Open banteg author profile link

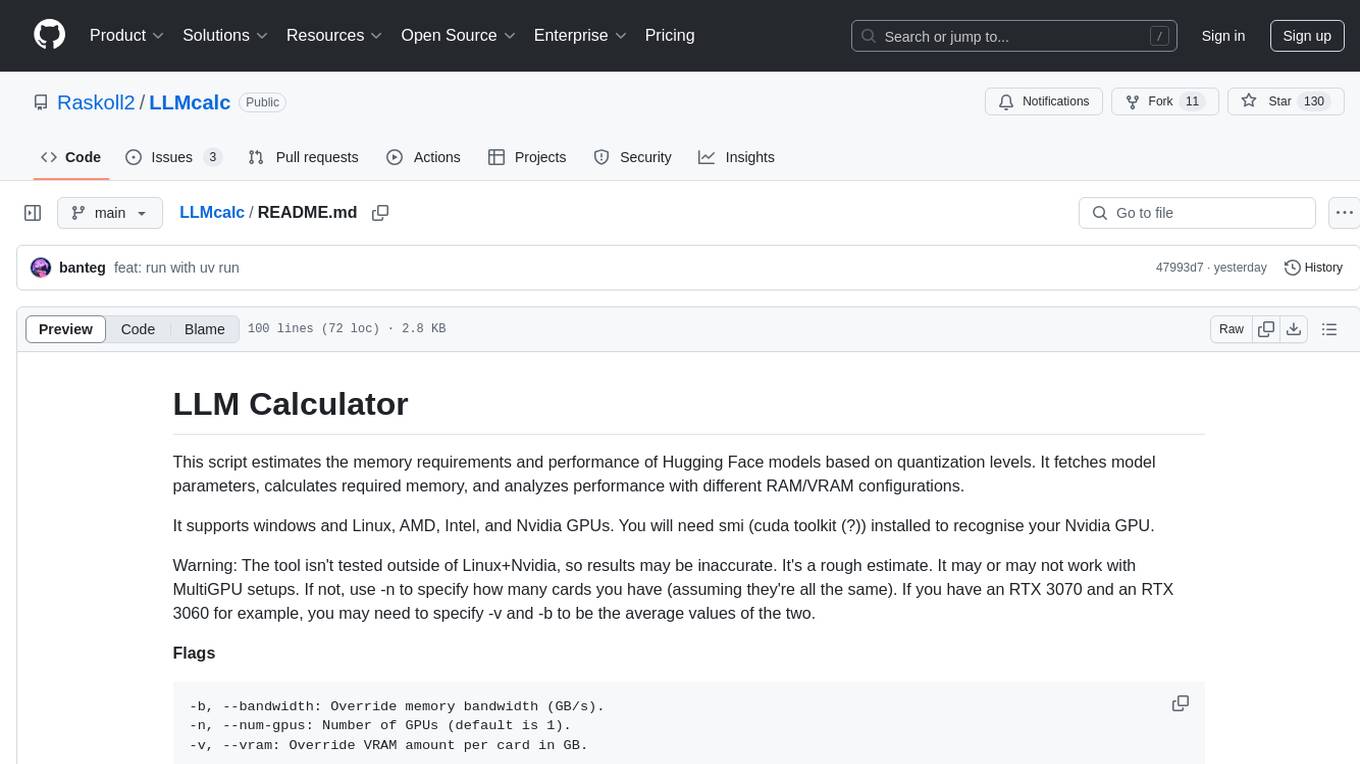82,268
